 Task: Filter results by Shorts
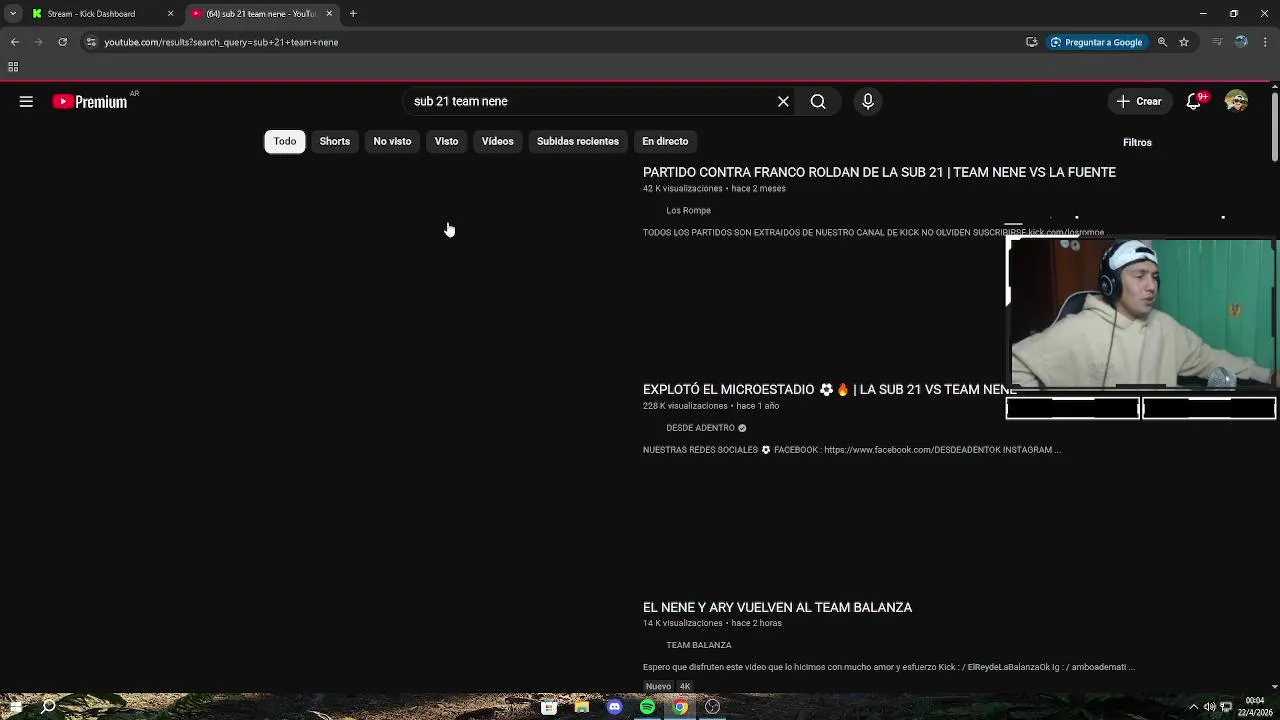click(x=335, y=141)
